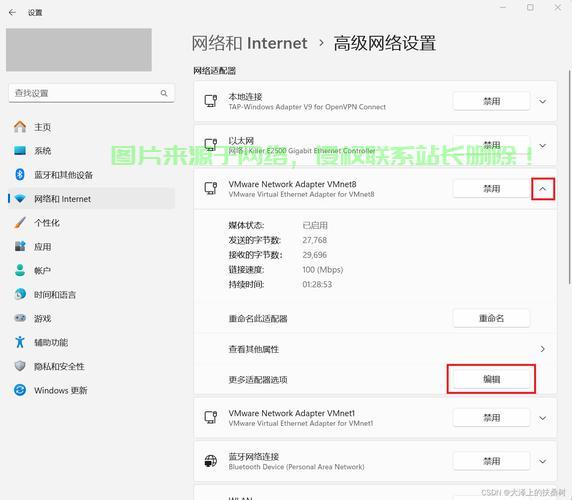
Task: Disable the VMnet8 adapter
Action: point(491,189)
